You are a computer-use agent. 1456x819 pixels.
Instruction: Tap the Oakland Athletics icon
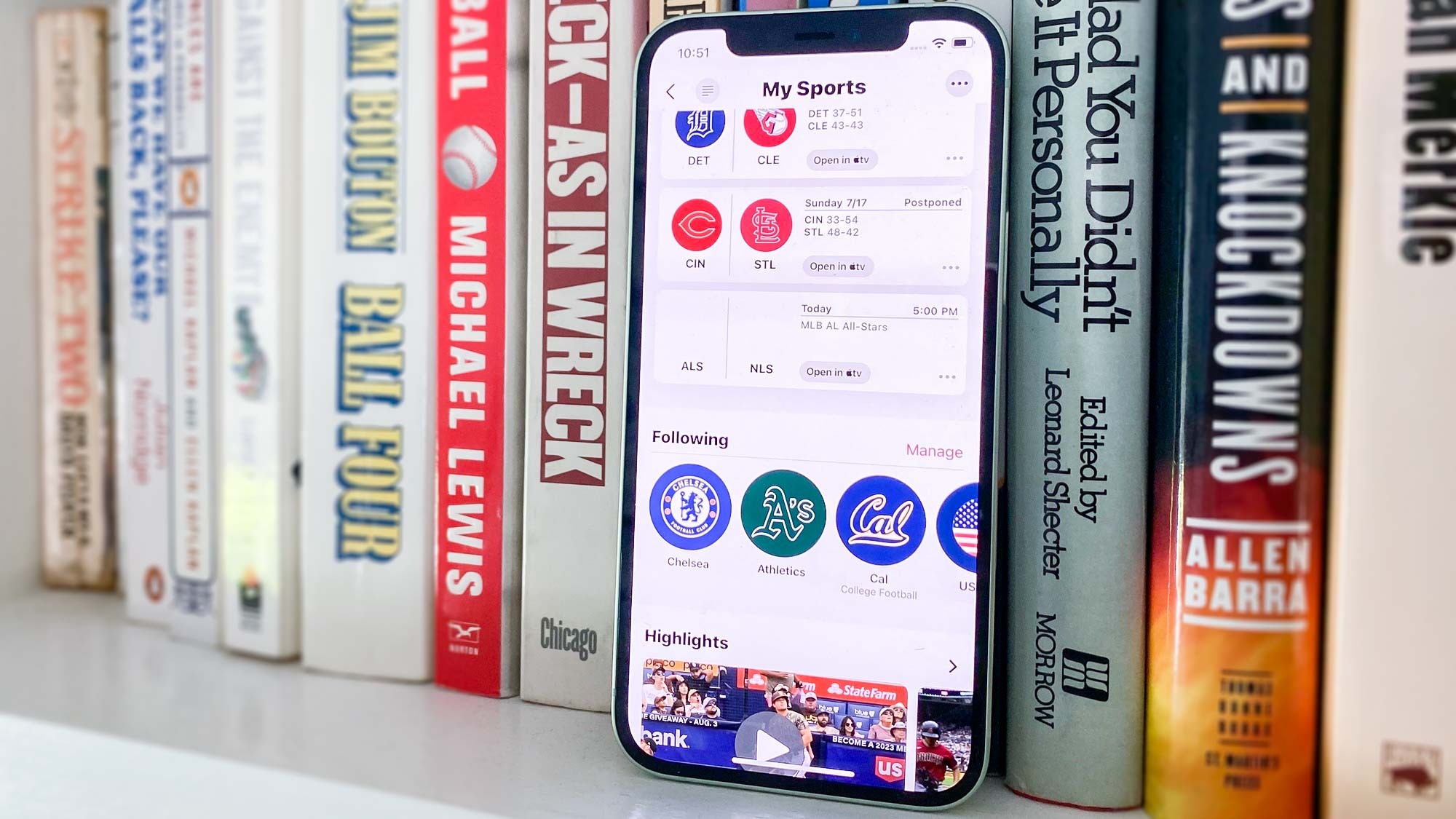(783, 516)
